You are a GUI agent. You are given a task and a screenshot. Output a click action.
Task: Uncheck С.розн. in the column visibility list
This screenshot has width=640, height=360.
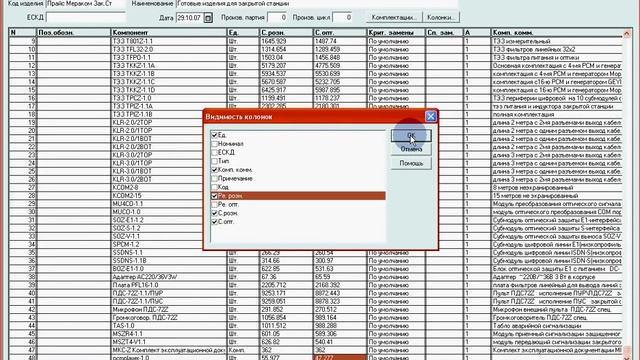[214, 213]
